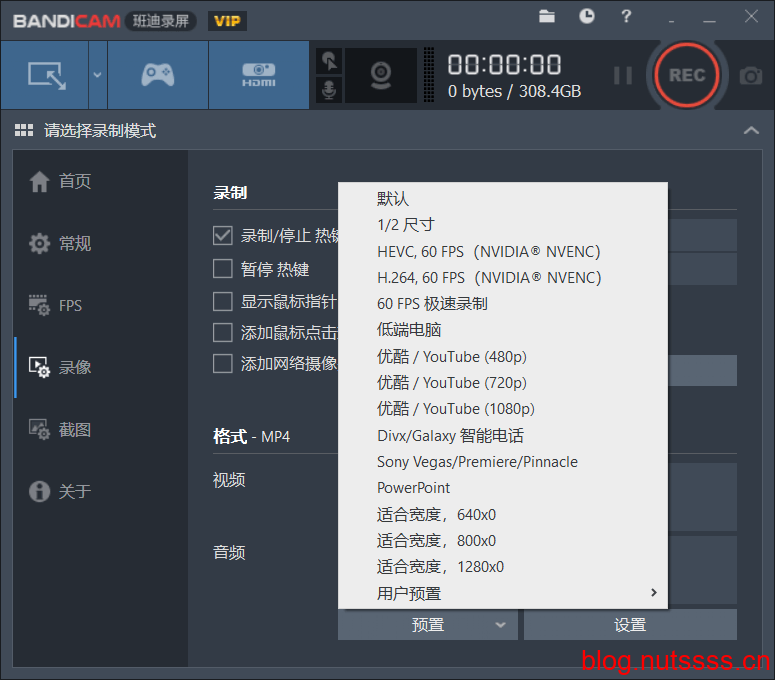The width and height of the screenshot is (775, 680).
Task: Select HDMI device recording mode
Action: click(258, 75)
